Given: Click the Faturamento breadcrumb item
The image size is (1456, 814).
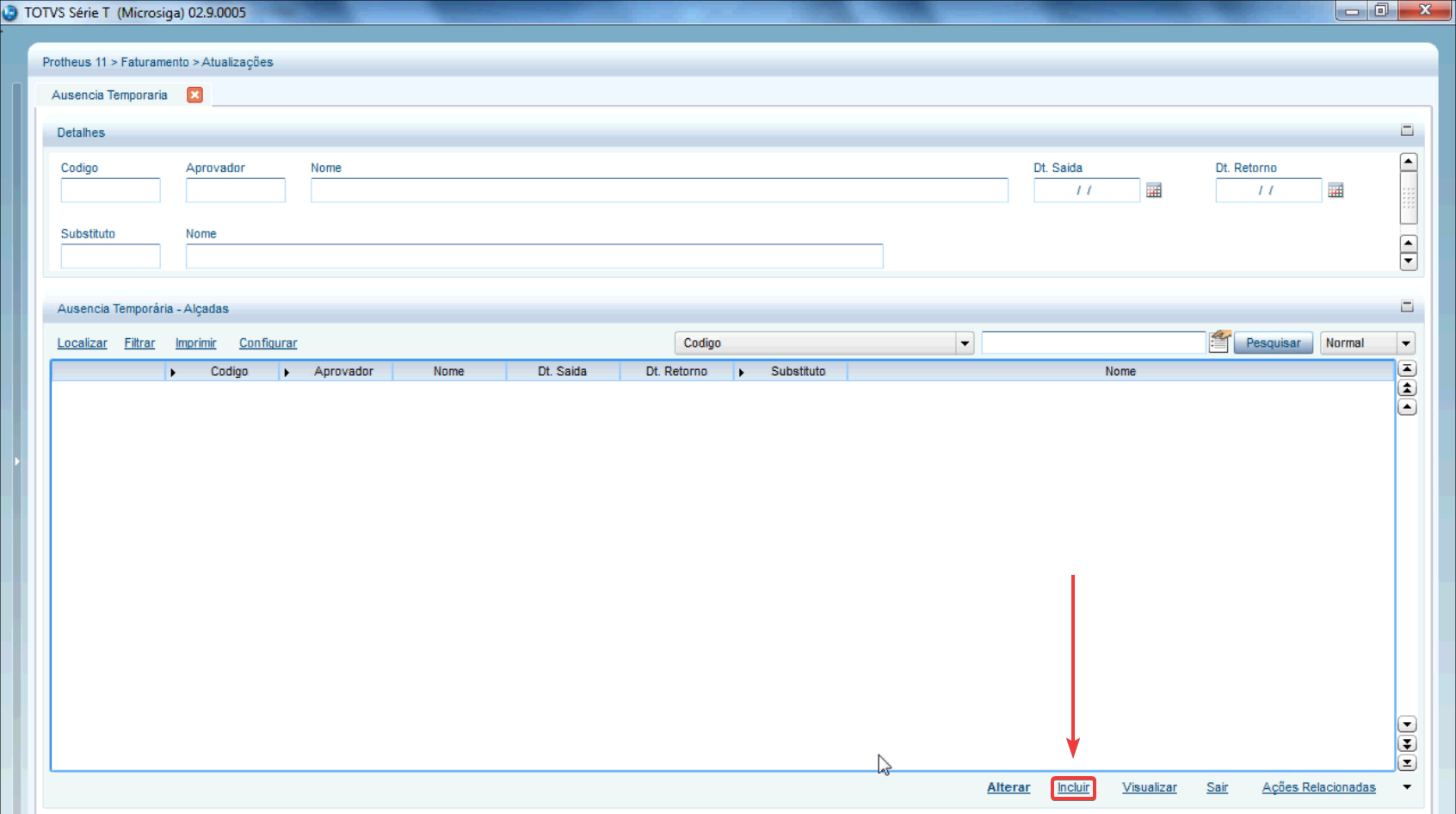Looking at the screenshot, I should (155, 62).
